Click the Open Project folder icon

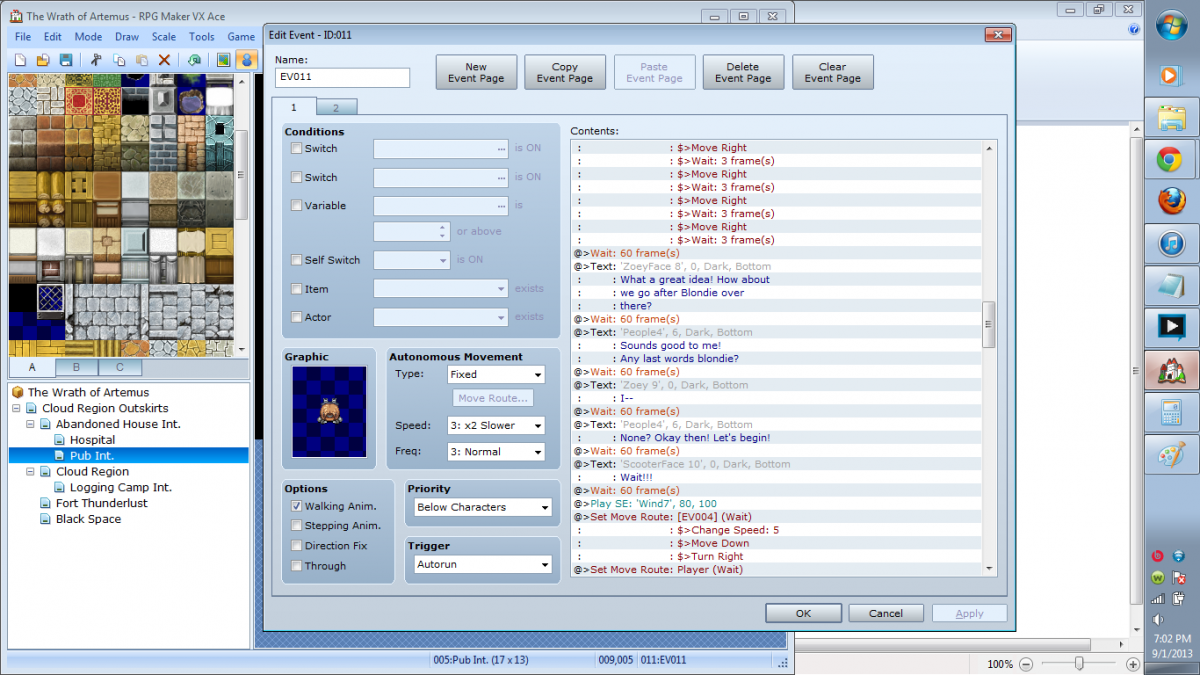tap(43, 60)
